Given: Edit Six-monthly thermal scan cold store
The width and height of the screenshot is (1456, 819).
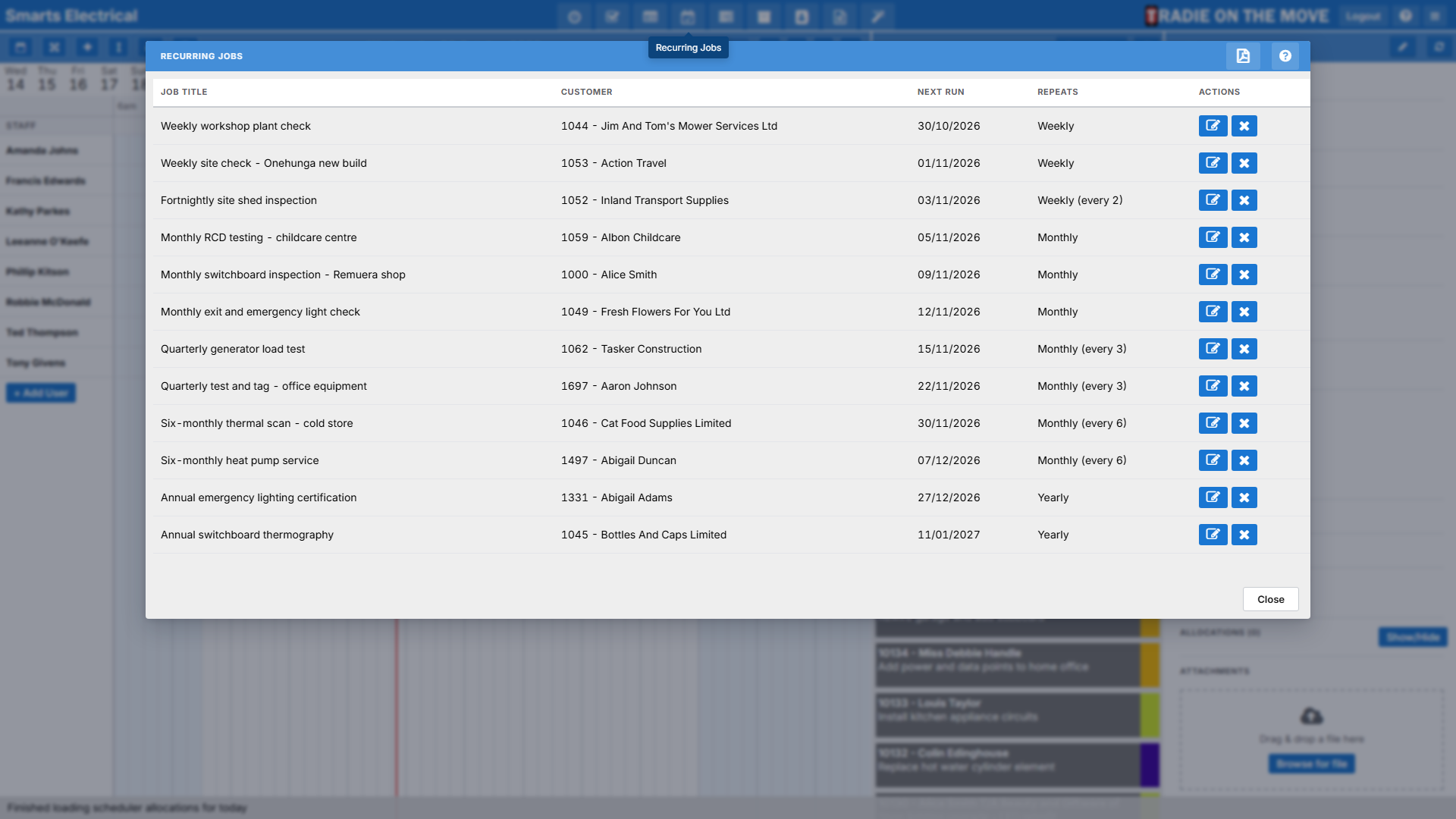Looking at the screenshot, I should (1213, 423).
